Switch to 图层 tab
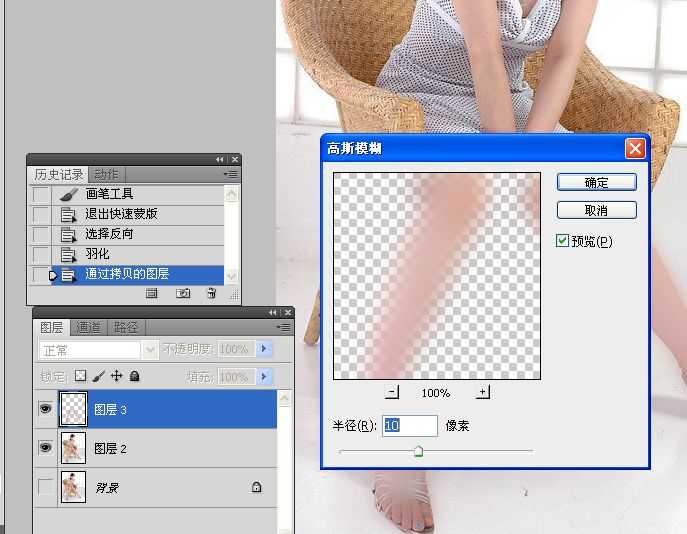The width and height of the screenshot is (687, 534). pos(52,327)
